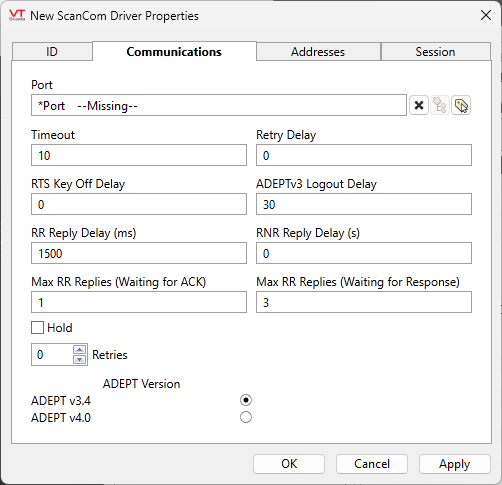The height and width of the screenshot is (485, 502).
Task: Click the Apply button
Action: point(455,464)
